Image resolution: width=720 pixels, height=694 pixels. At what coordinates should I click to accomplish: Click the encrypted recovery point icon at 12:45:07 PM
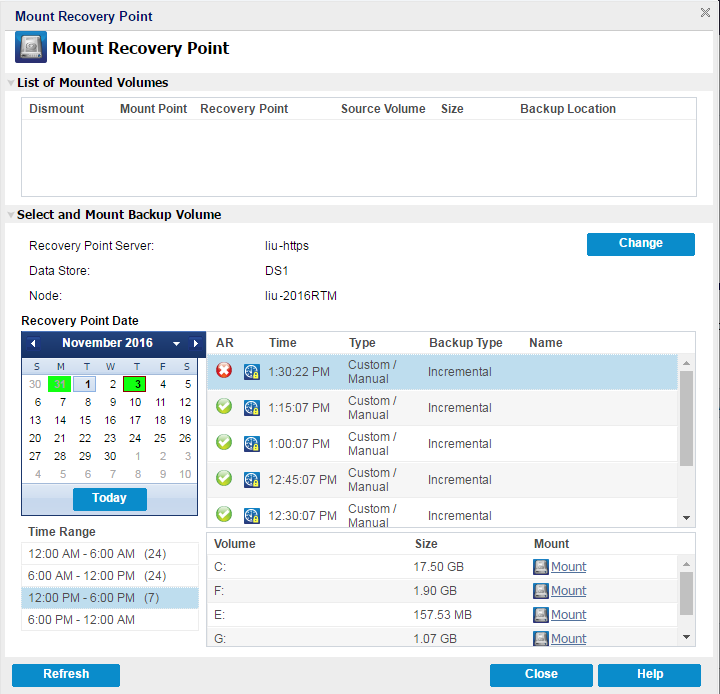coord(252,479)
